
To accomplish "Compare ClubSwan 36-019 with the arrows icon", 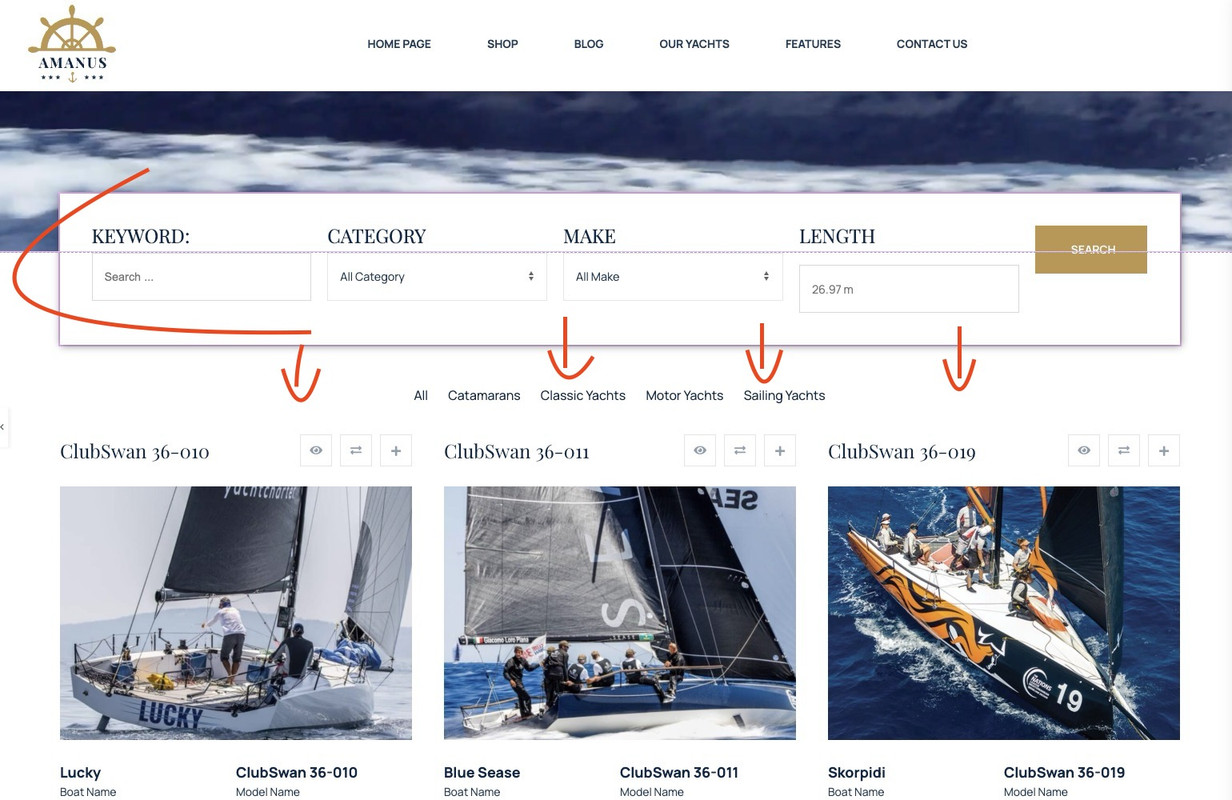I will point(1124,451).
